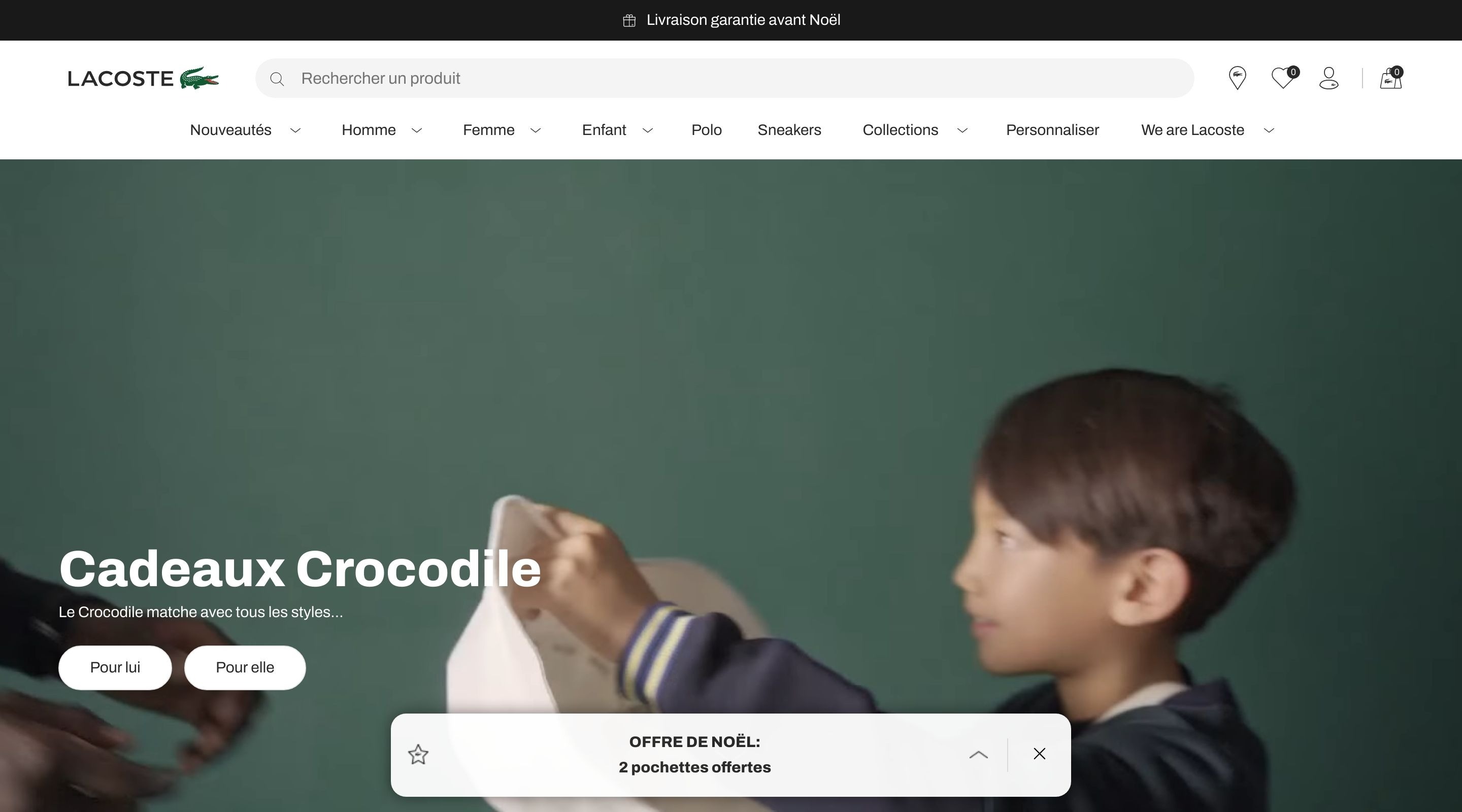Expand the We are Lacoste chevron
Screen dimensions: 1462x812
tap(1269, 130)
